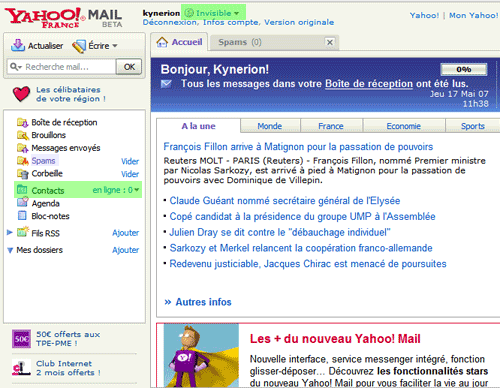The height and width of the screenshot is (388, 500).
Task: Select the France news tab
Action: (x=331, y=126)
